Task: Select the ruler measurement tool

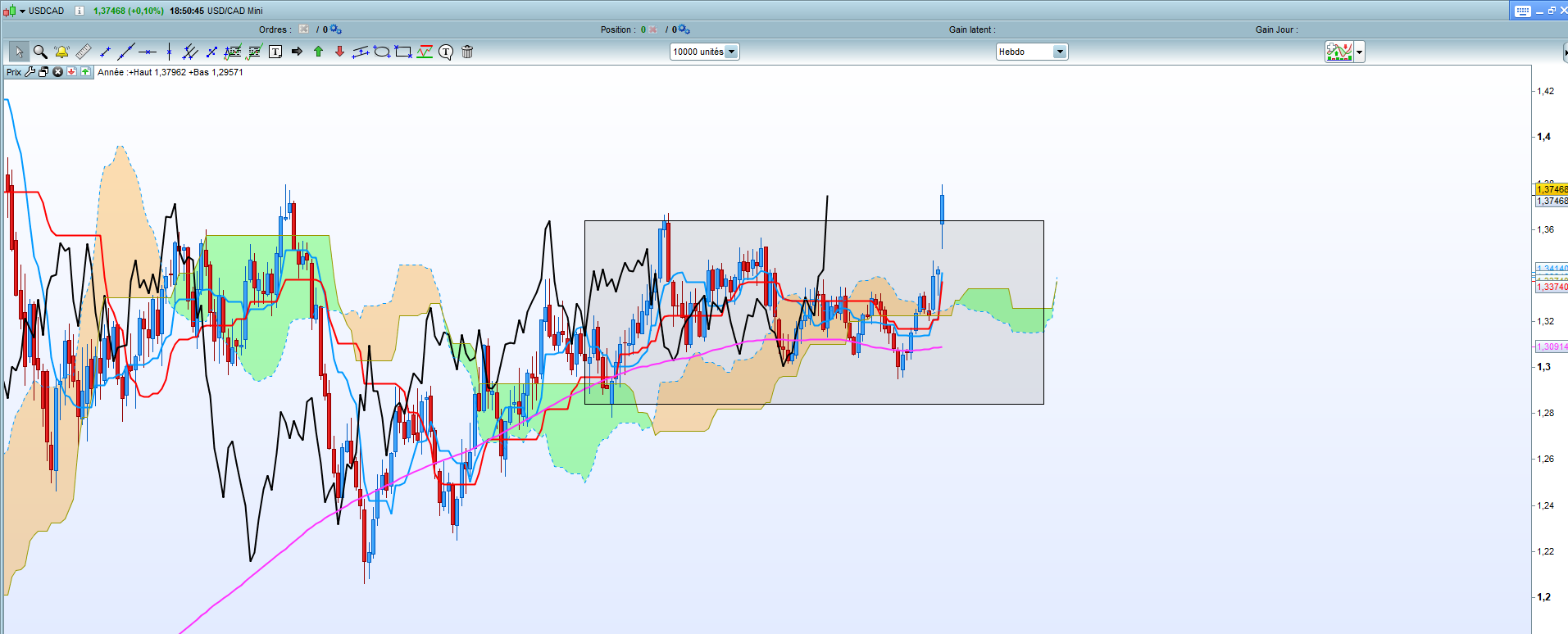Action: 84,52
